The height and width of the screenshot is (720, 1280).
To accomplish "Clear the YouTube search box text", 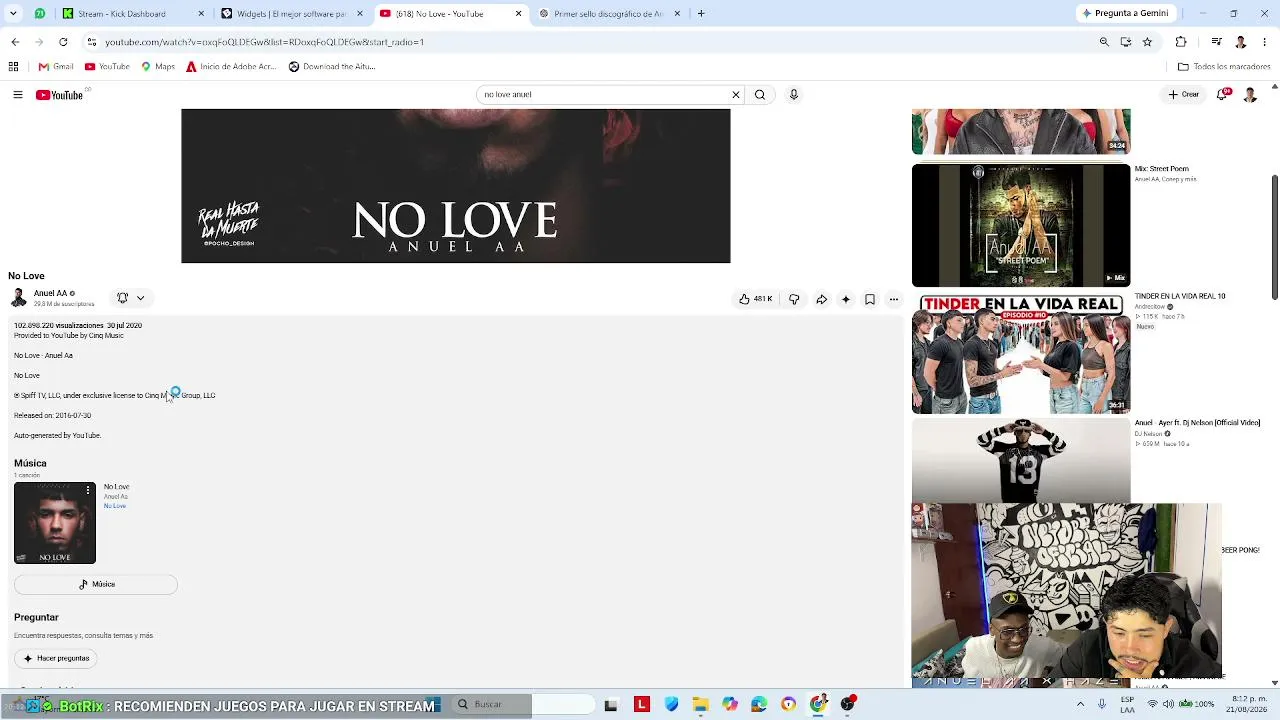I will coord(736,95).
